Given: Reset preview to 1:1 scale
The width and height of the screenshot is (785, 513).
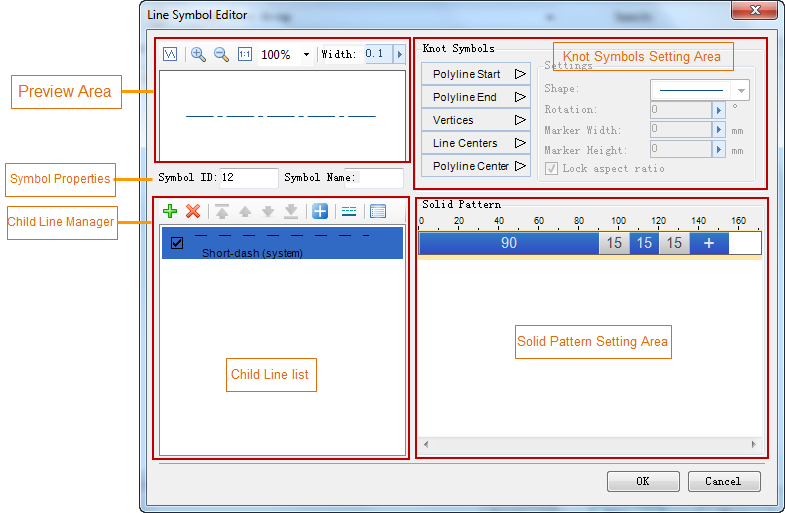Looking at the screenshot, I should pos(245,55).
